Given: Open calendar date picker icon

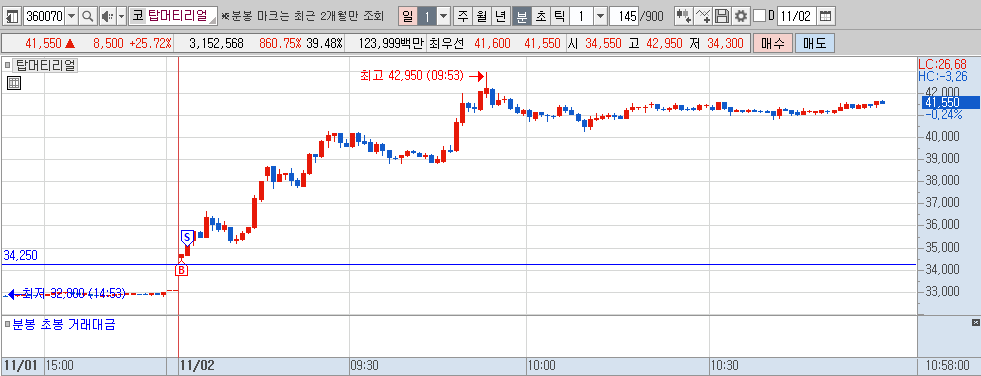Looking at the screenshot, I should click(826, 16).
